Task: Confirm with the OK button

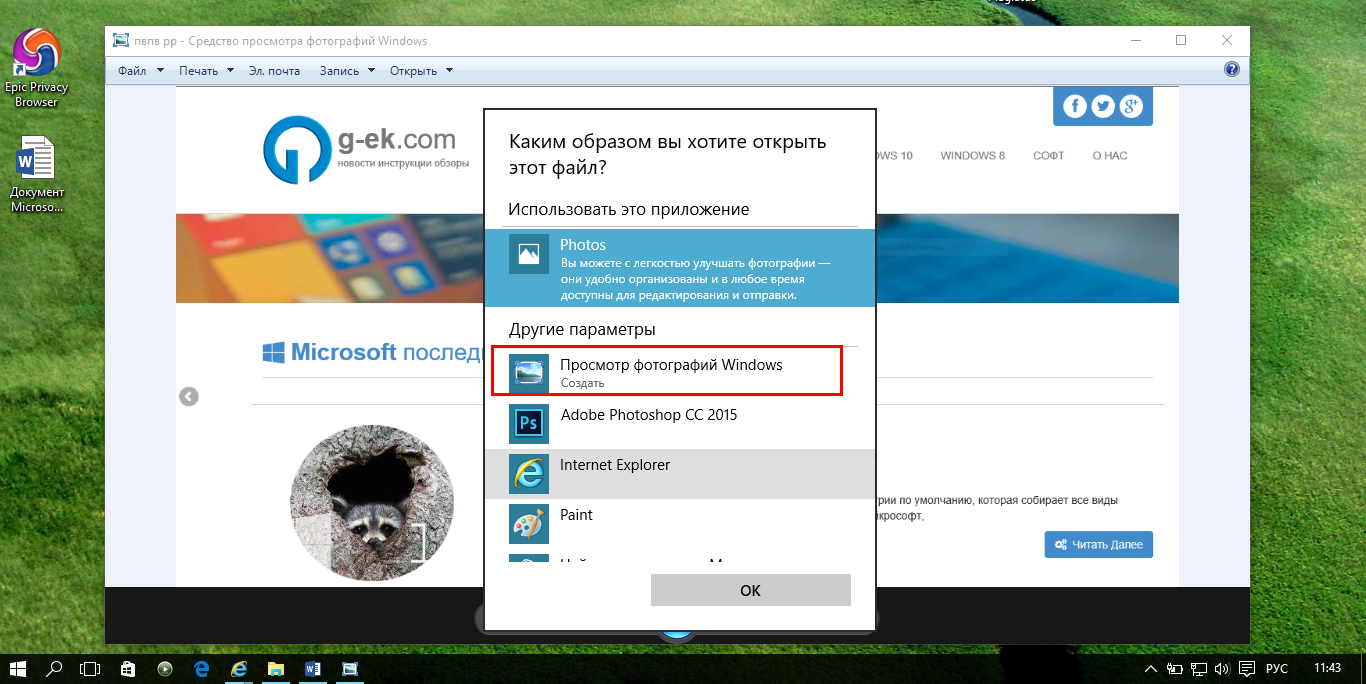Action: click(751, 590)
